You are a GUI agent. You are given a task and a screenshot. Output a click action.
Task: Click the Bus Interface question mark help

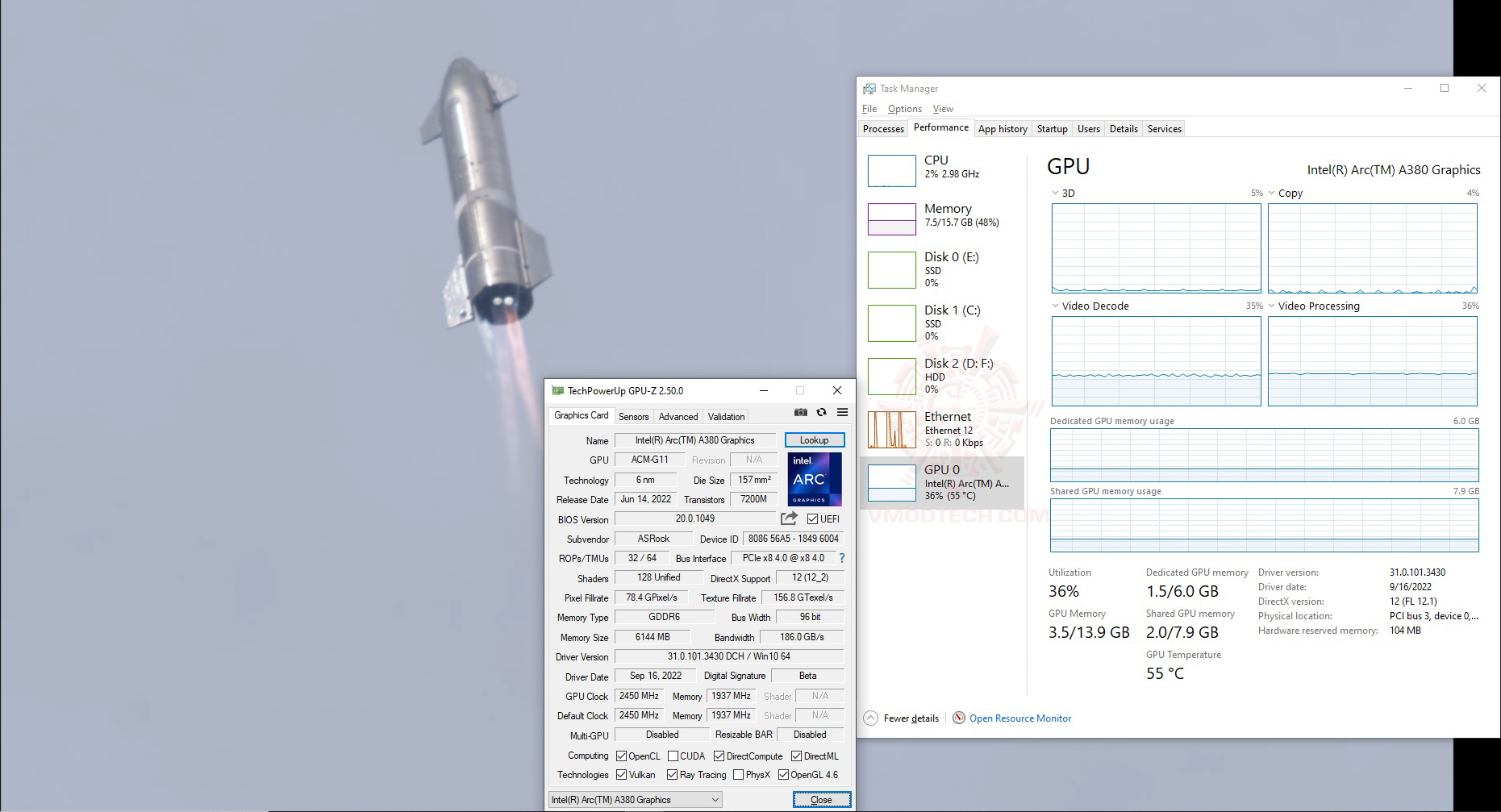pos(842,558)
